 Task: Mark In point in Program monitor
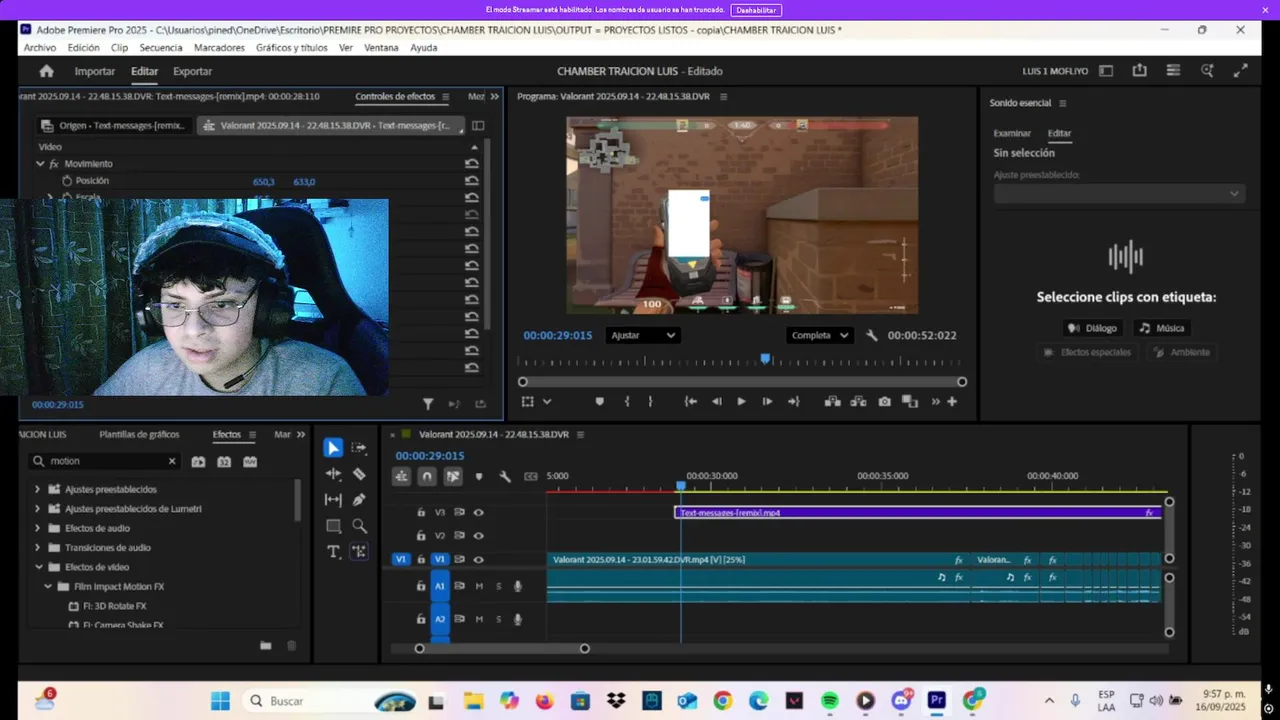(627, 402)
